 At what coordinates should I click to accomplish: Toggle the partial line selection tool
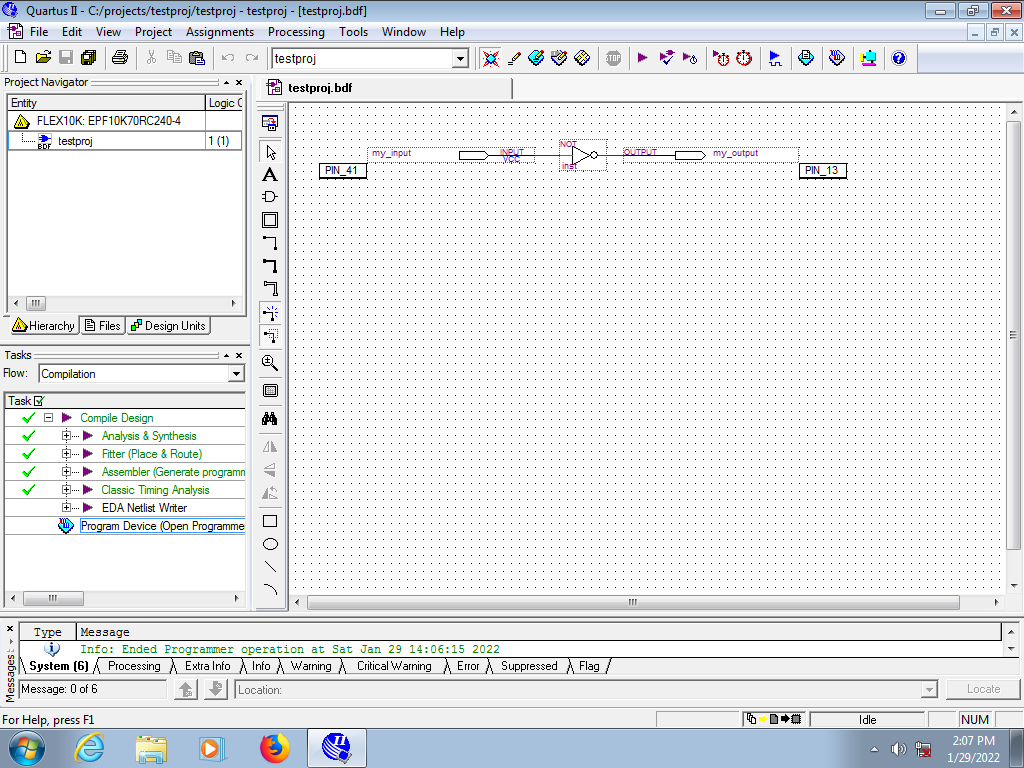click(x=270, y=335)
